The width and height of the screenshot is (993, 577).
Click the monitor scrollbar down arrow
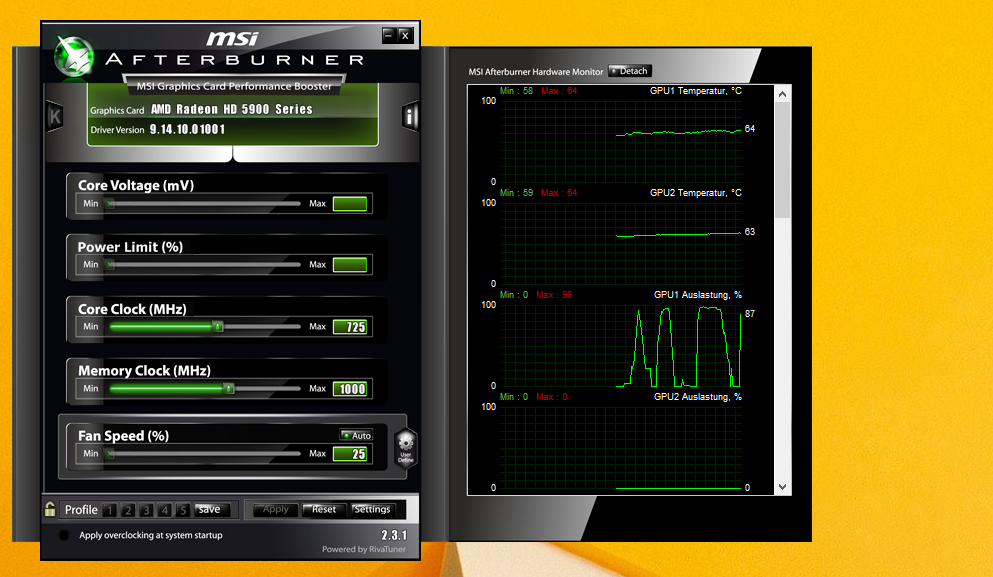click(x=783, y=487)
